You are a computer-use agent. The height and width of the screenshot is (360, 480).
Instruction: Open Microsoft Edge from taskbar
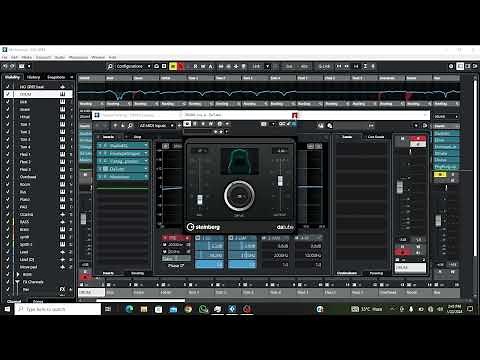pyautogui.click(x=129, y=309)
